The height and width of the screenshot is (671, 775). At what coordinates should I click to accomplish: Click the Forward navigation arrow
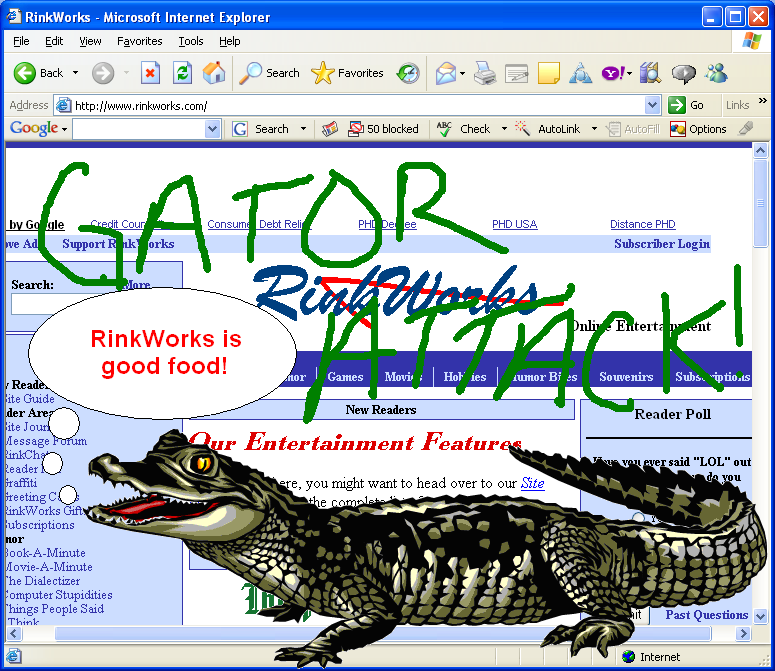103,74
